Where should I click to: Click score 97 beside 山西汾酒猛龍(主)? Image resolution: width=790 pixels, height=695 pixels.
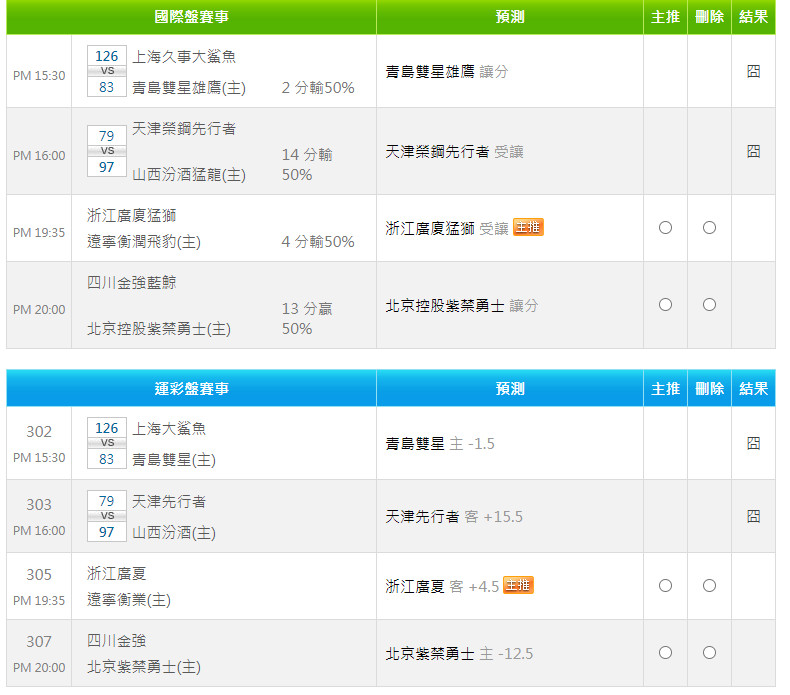[106, 166]
